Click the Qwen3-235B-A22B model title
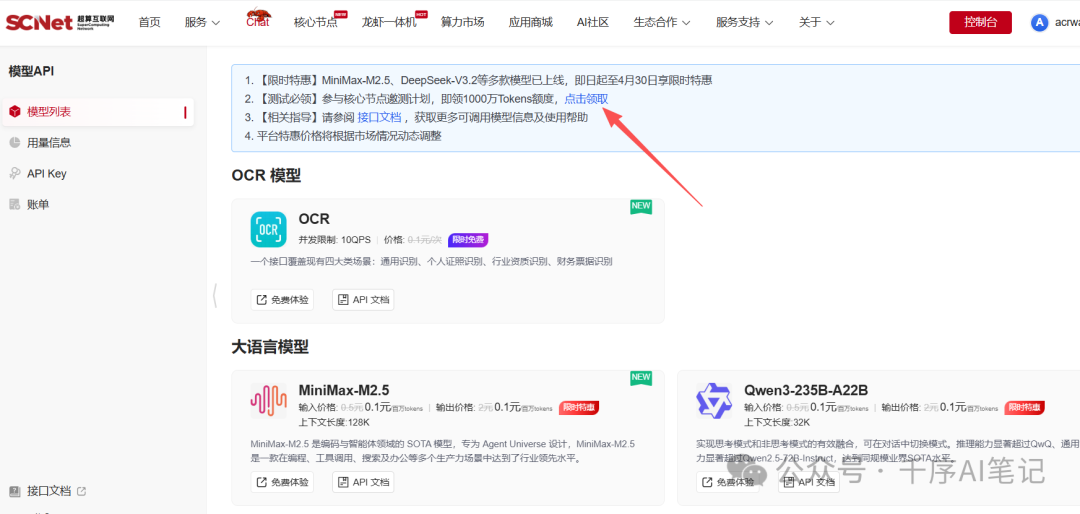This screenshot has width=1080, height=514. pyautogui.click(x=806, y=389)
